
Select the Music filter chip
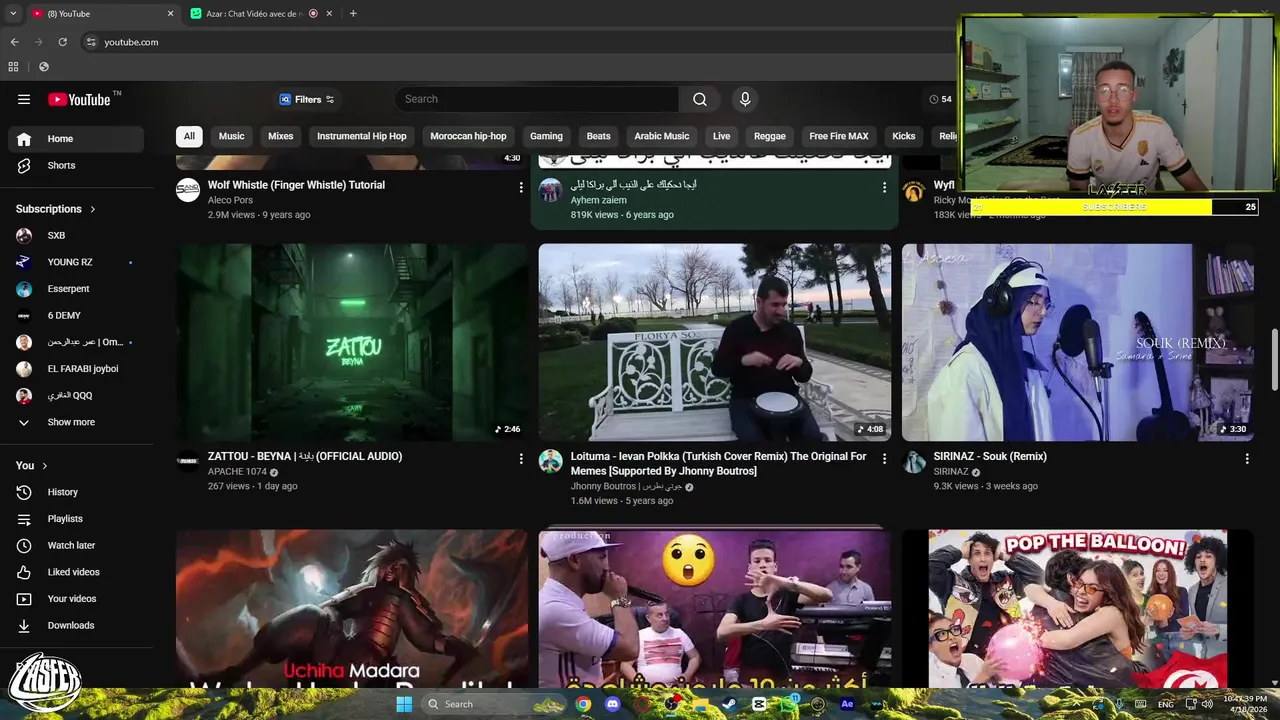point(231,136)
